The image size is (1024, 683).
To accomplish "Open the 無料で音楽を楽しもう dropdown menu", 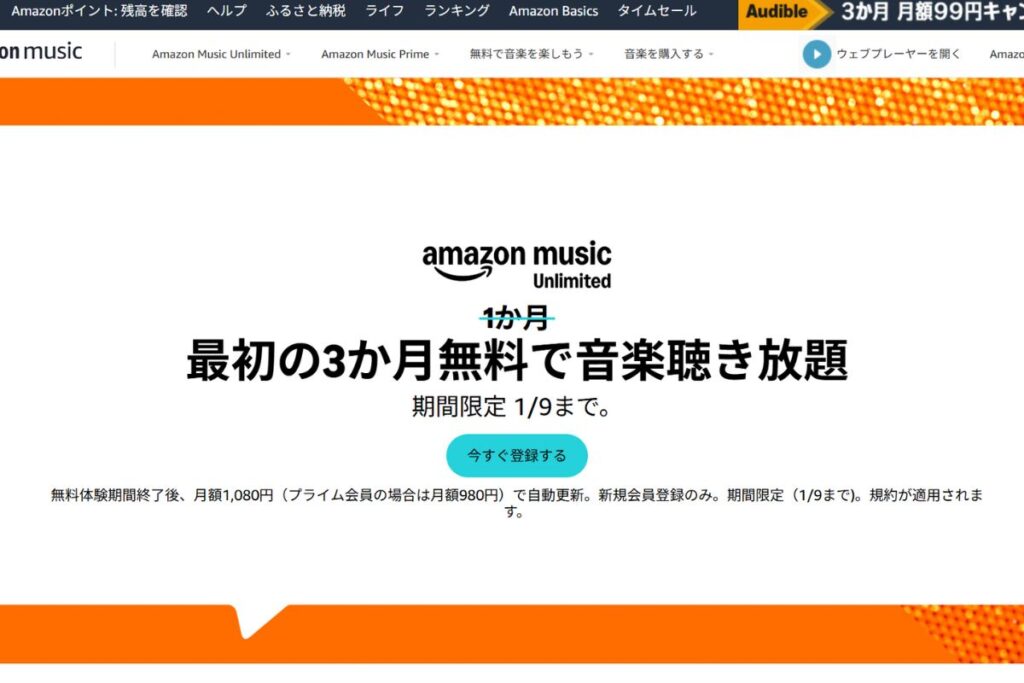I will [531, 54].
